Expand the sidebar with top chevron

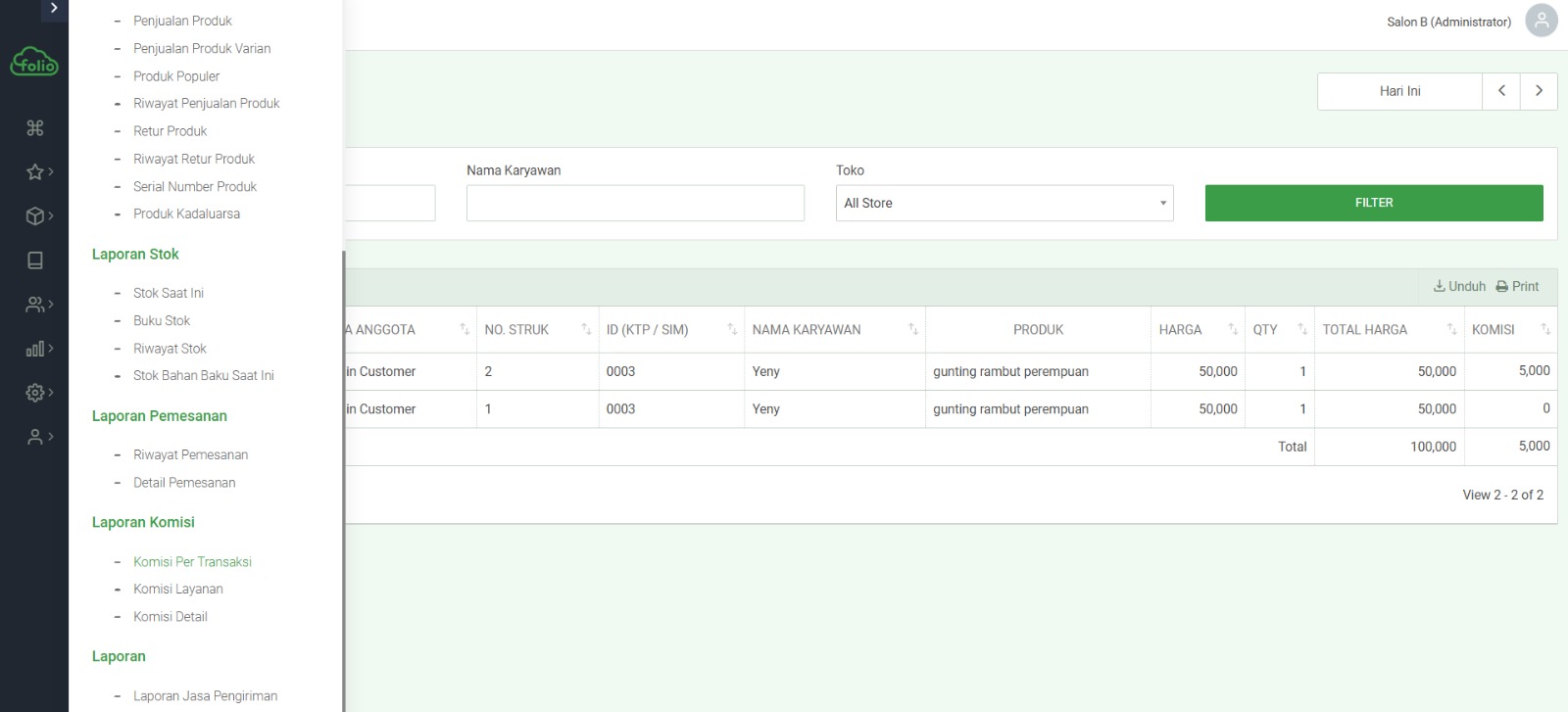[x=54, y=9]
